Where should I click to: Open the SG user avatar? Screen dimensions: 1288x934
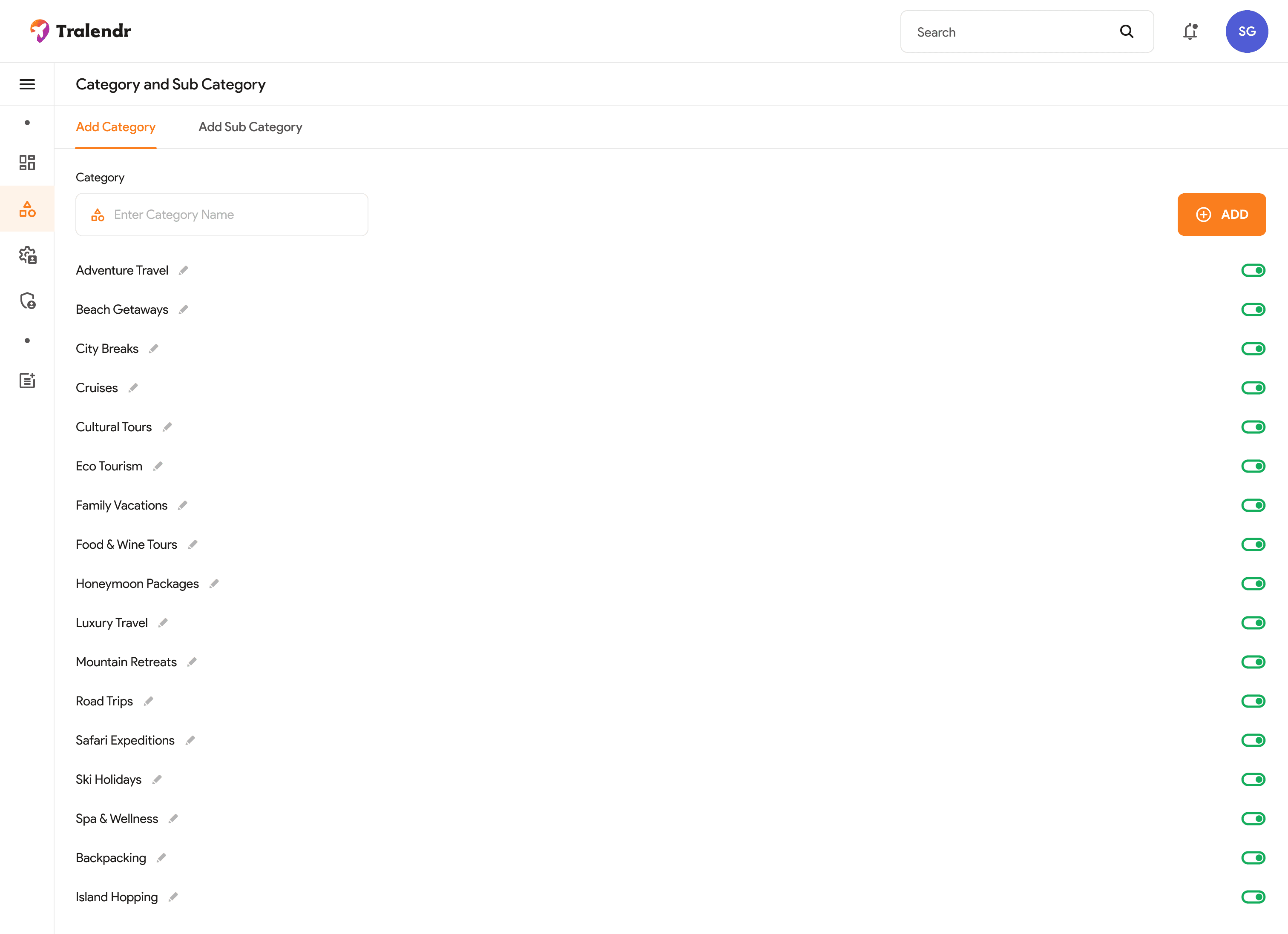[1246, 32]
